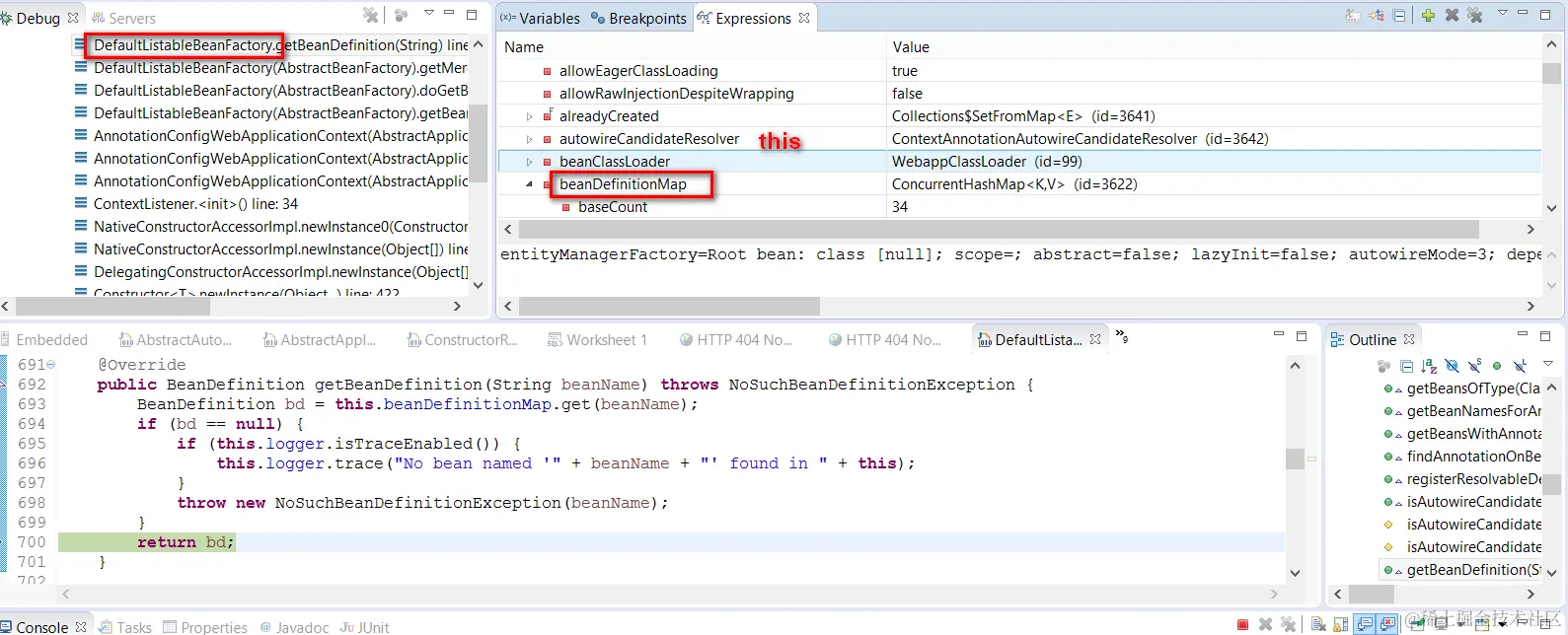Close the Outline tab
The height and width of the screenshot is (635, 1568).
(x=1409, y=339)
